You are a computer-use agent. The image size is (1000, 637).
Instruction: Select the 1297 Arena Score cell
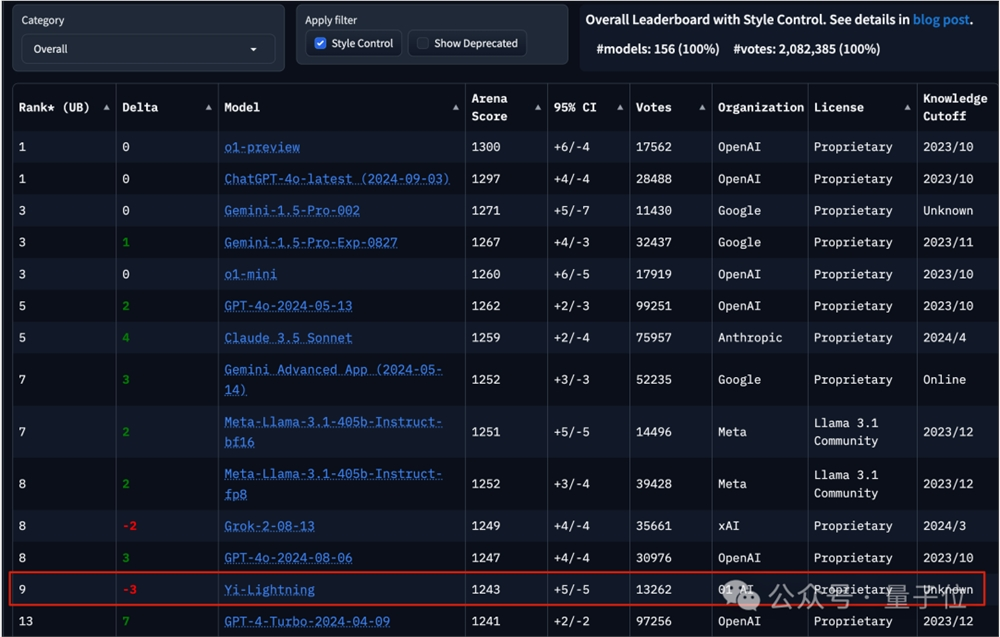point(486,179)
